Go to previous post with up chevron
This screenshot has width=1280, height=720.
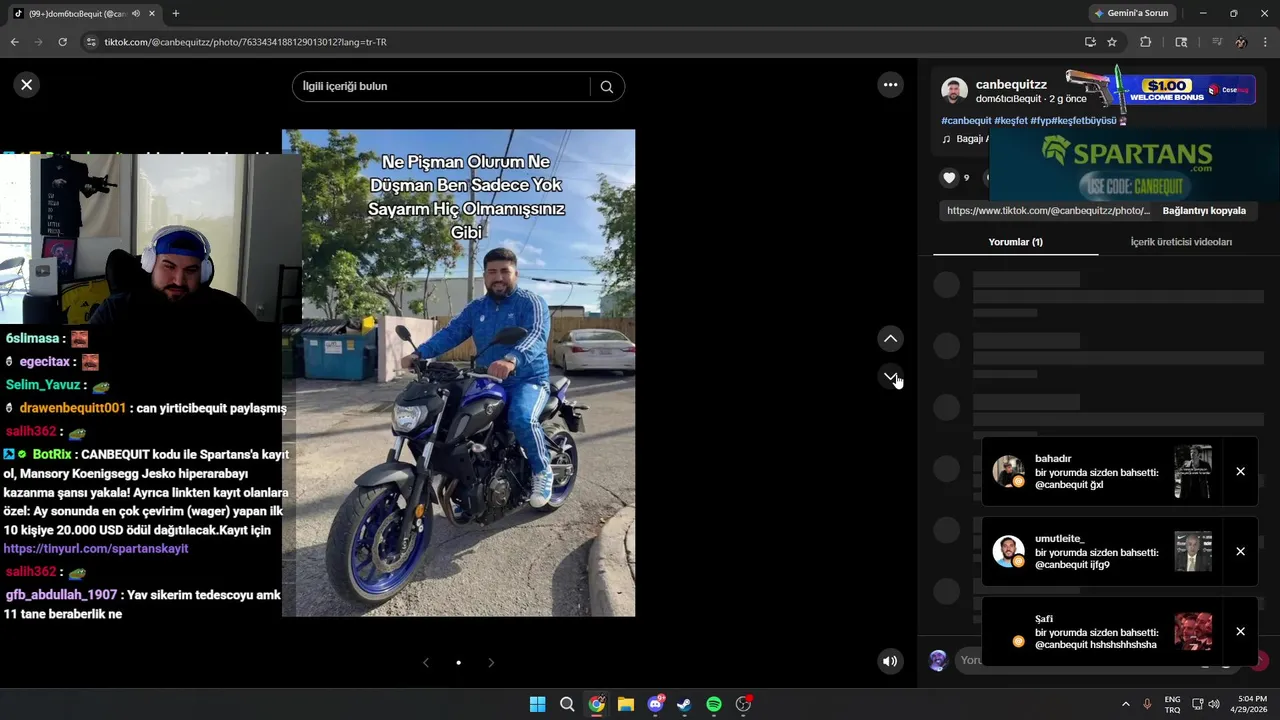890,339
